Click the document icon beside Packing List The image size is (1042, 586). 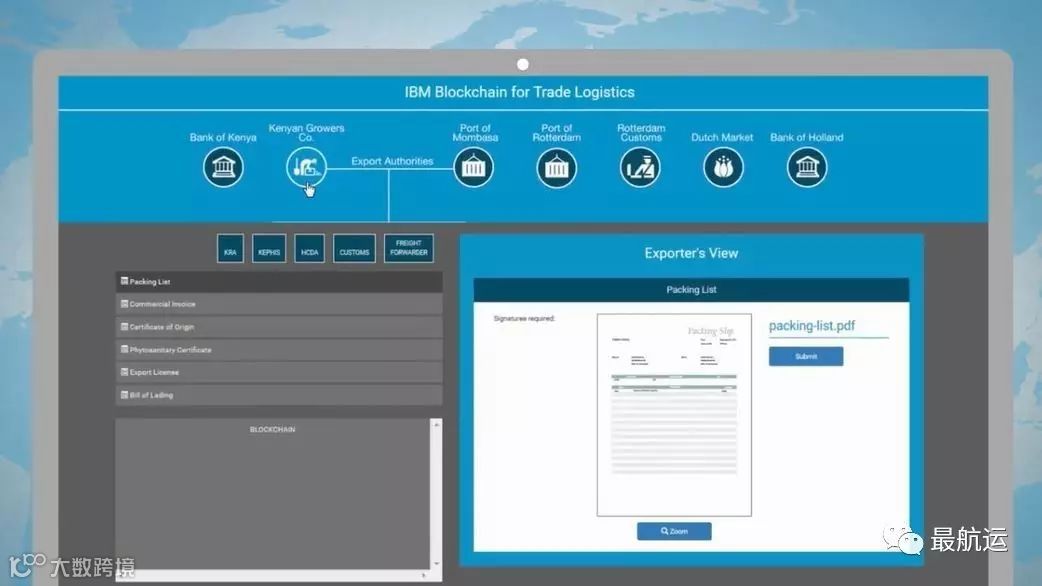(124, 281)
